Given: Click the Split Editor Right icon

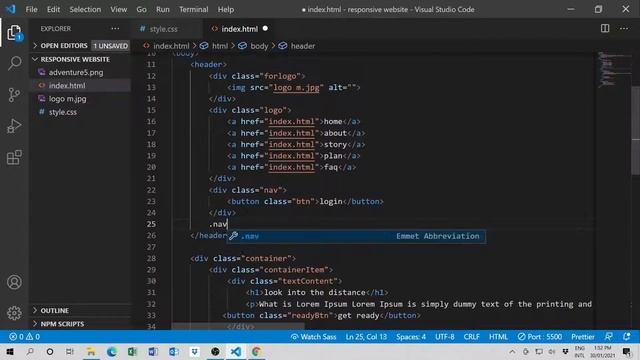Looking at the screenshot, I should [x=605, y=28].
